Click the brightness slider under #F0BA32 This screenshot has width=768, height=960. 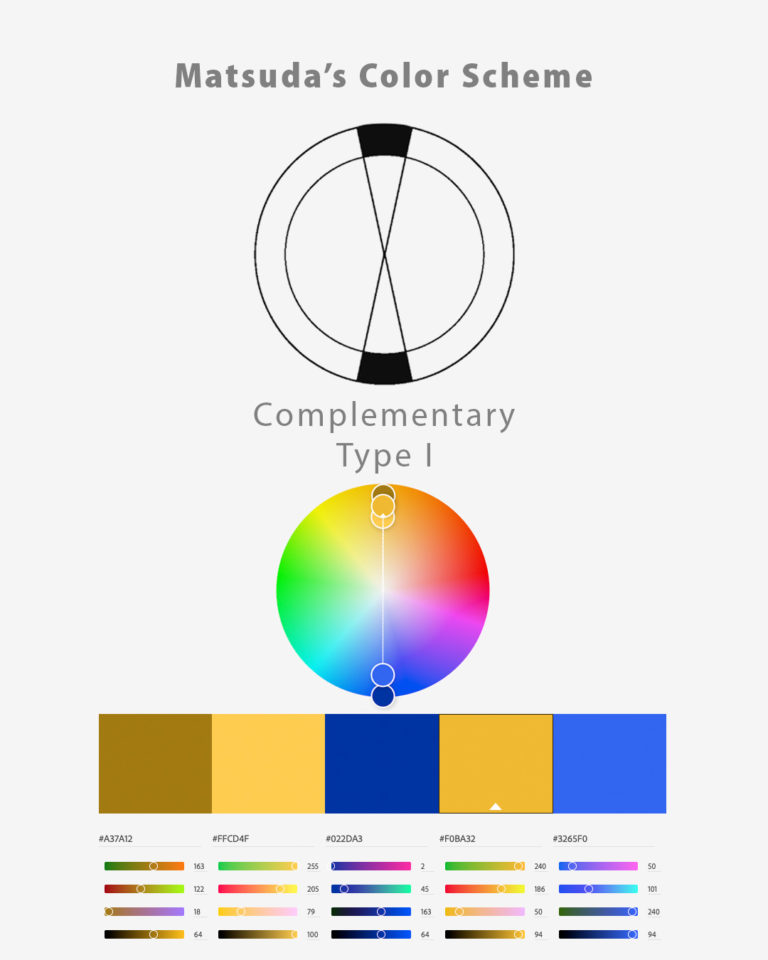(484, 934)
